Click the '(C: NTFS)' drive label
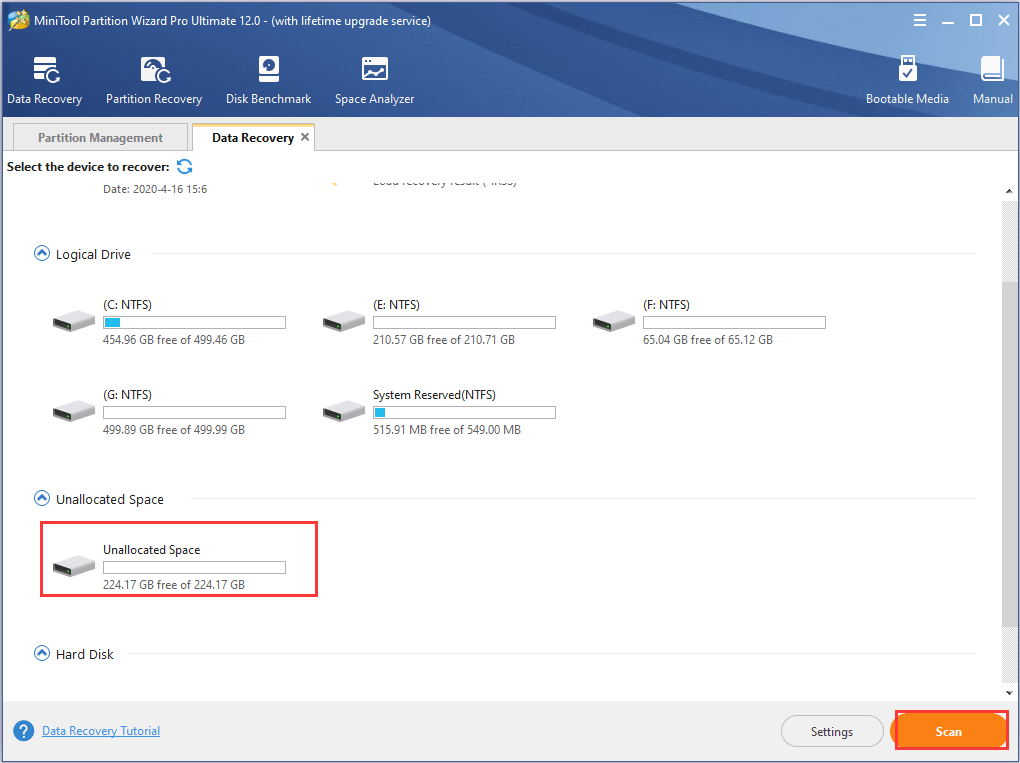Viewport: 1020px width, 763px height. [128, 304]
